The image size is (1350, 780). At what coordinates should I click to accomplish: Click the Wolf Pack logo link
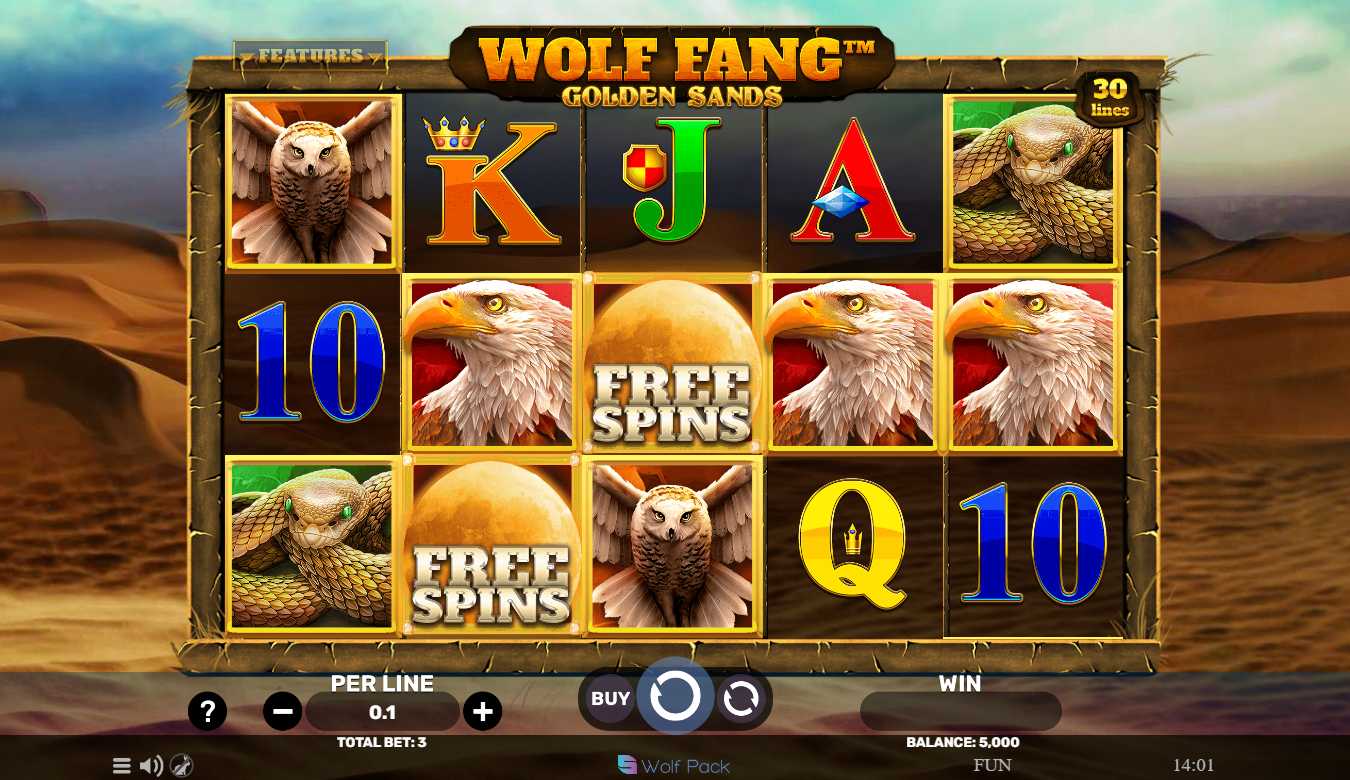pyautogui.click(x=674, y=766)
